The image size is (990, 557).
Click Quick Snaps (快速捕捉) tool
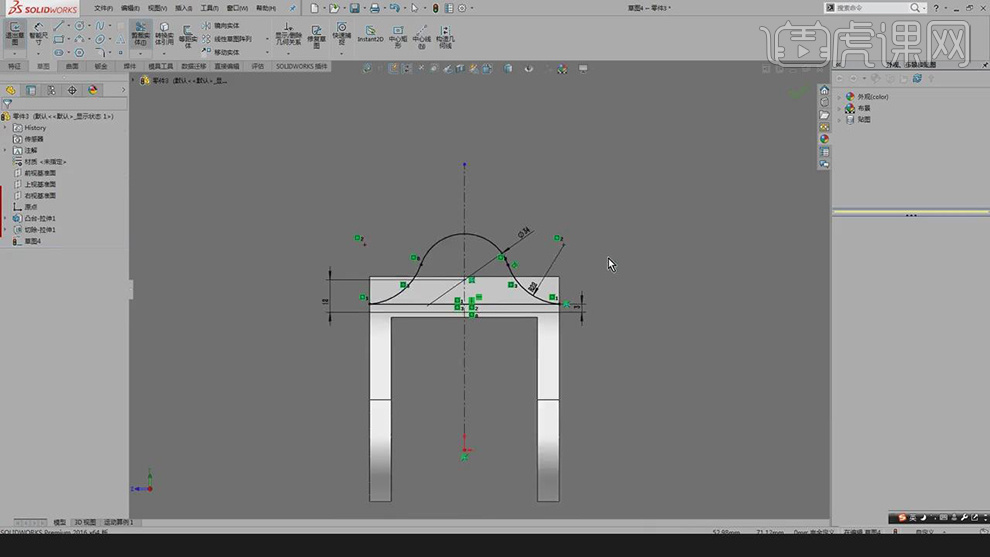(342, 33)
